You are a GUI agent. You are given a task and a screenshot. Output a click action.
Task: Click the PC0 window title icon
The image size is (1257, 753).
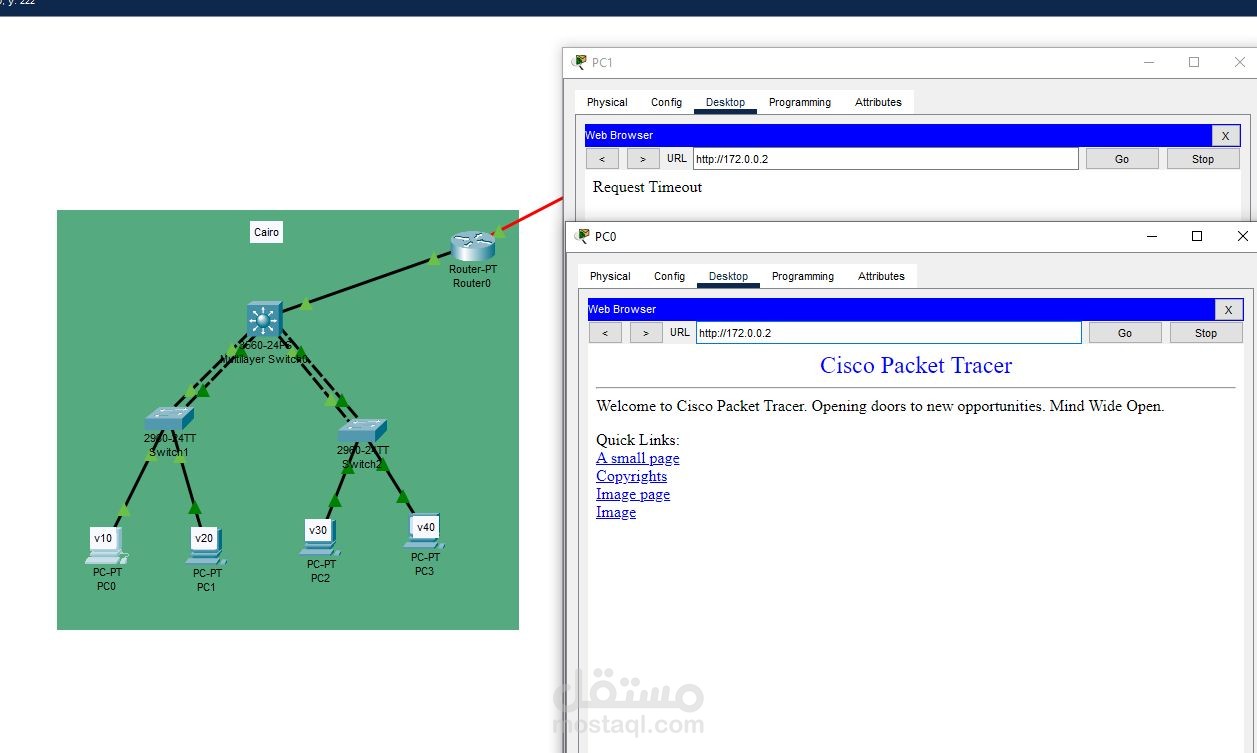click(x=582, y=236)
